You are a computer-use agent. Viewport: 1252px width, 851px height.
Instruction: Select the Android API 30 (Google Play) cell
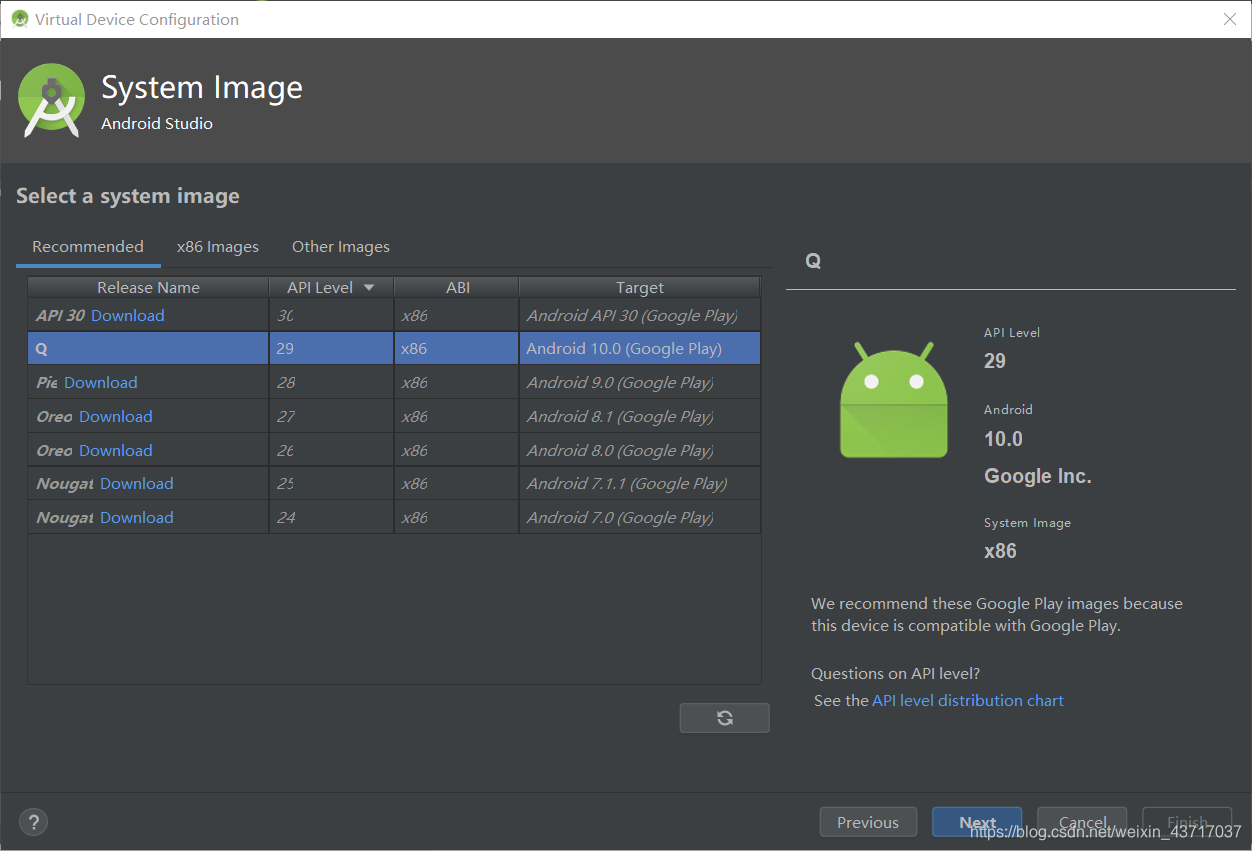640,315
